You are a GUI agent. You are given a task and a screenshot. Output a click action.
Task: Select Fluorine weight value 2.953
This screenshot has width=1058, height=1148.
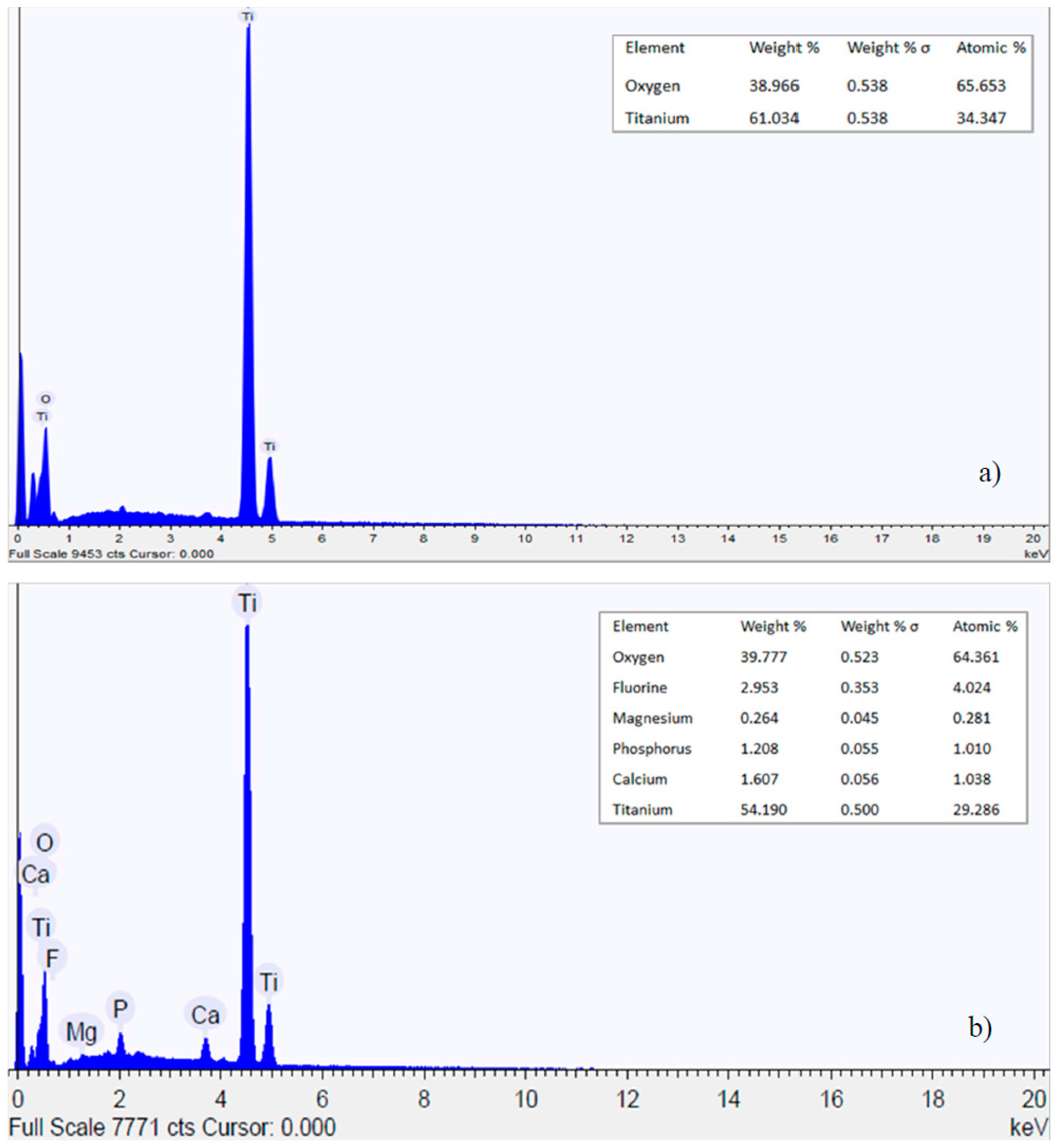point(759,687)
